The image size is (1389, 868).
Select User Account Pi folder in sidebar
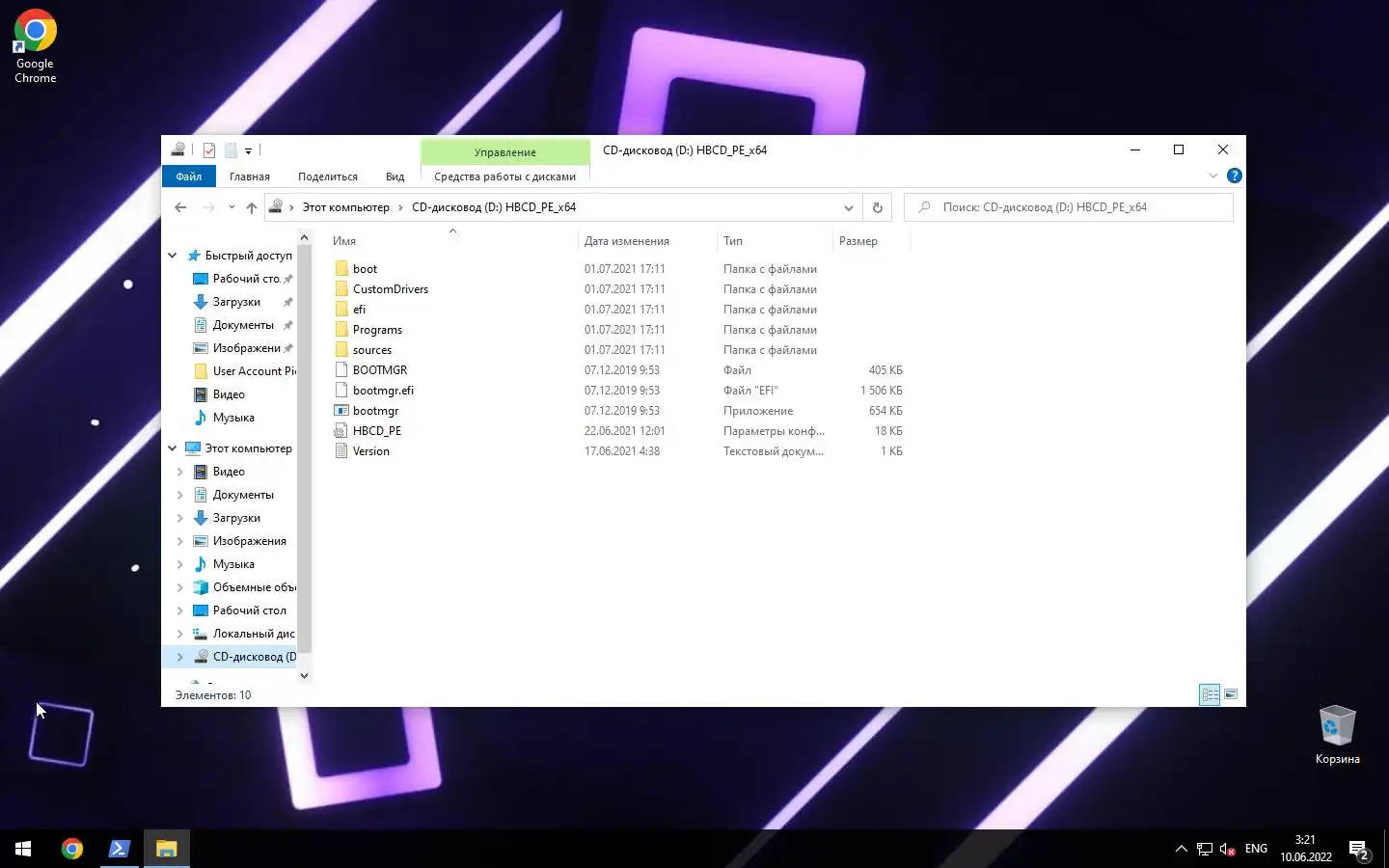click(244, 371)
